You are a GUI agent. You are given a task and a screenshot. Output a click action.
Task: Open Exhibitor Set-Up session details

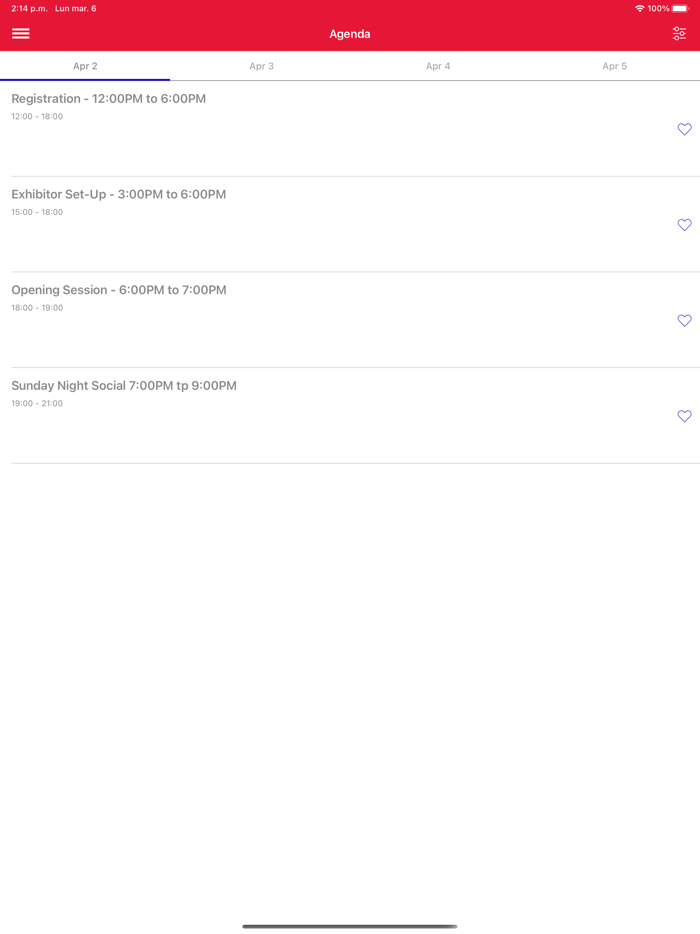pos(119,194)
